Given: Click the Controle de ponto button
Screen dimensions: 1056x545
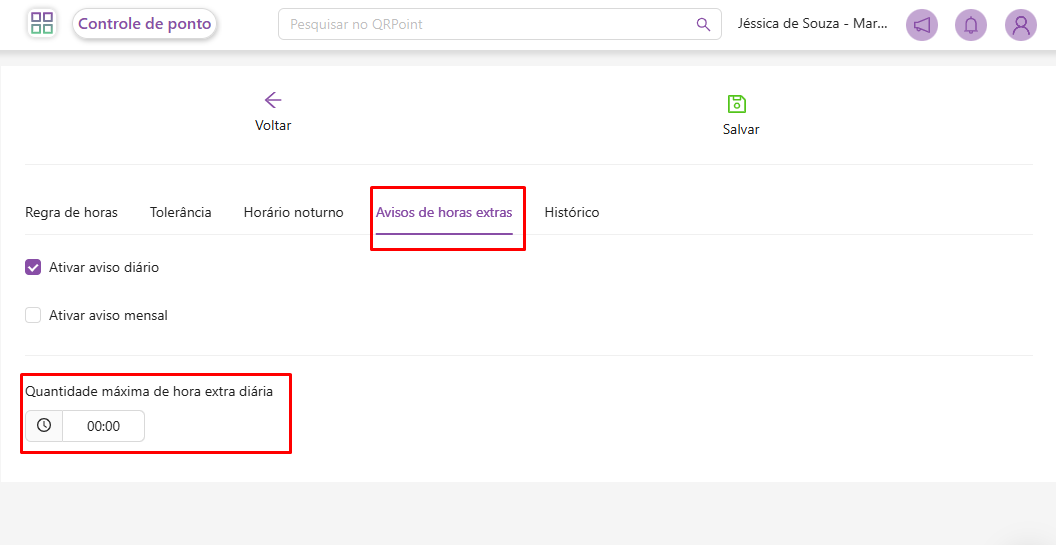Looking at the screenshot, I should pos(145,24).
